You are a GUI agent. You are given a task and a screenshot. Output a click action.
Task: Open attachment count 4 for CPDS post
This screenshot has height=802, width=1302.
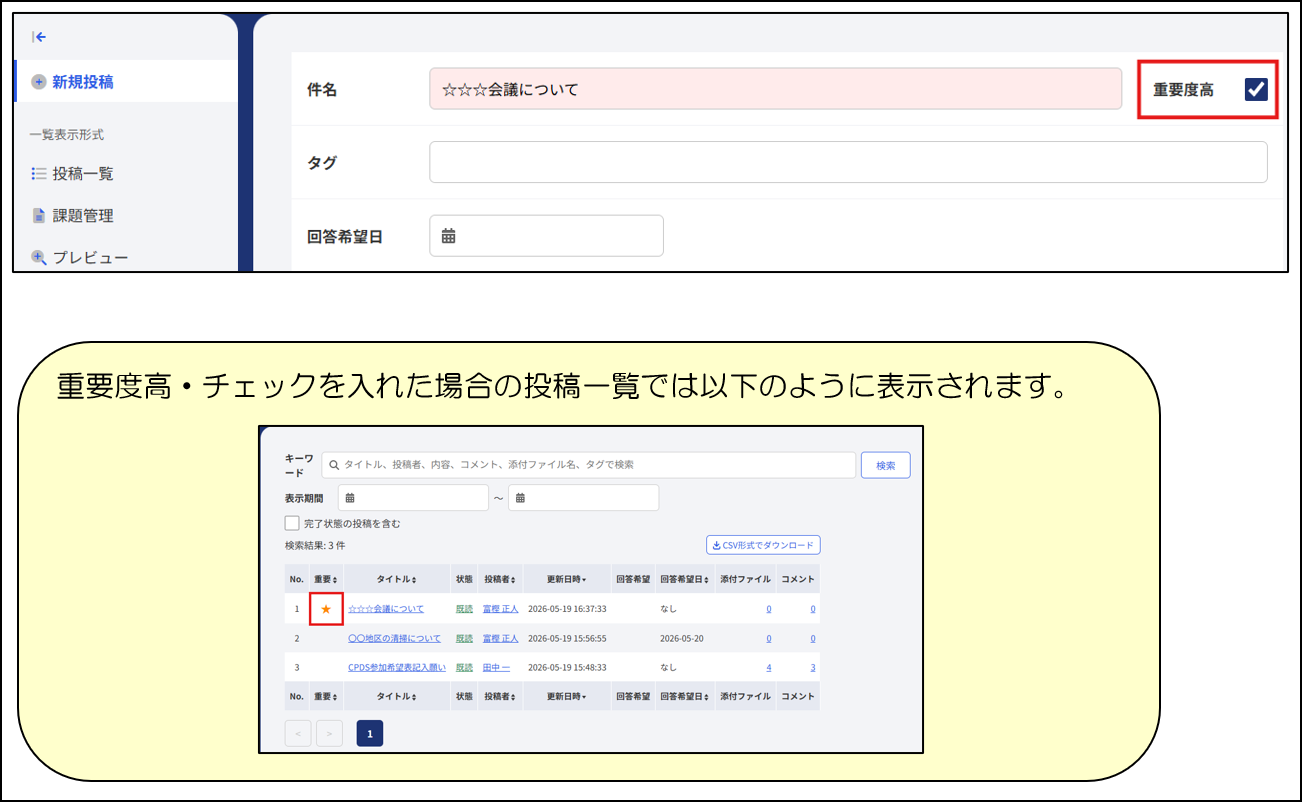click(x=768, y=667)
